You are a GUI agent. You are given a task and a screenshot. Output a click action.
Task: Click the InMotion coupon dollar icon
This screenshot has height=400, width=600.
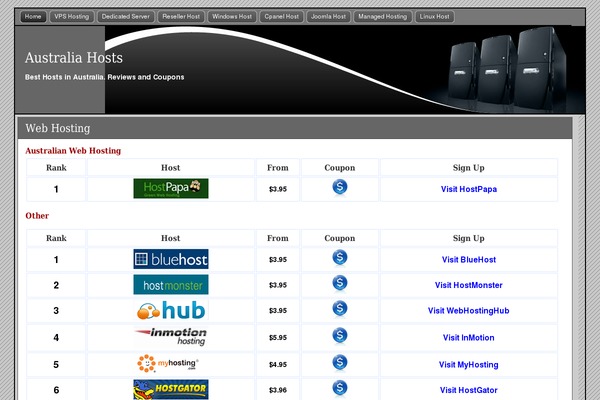tap(339, 336)
